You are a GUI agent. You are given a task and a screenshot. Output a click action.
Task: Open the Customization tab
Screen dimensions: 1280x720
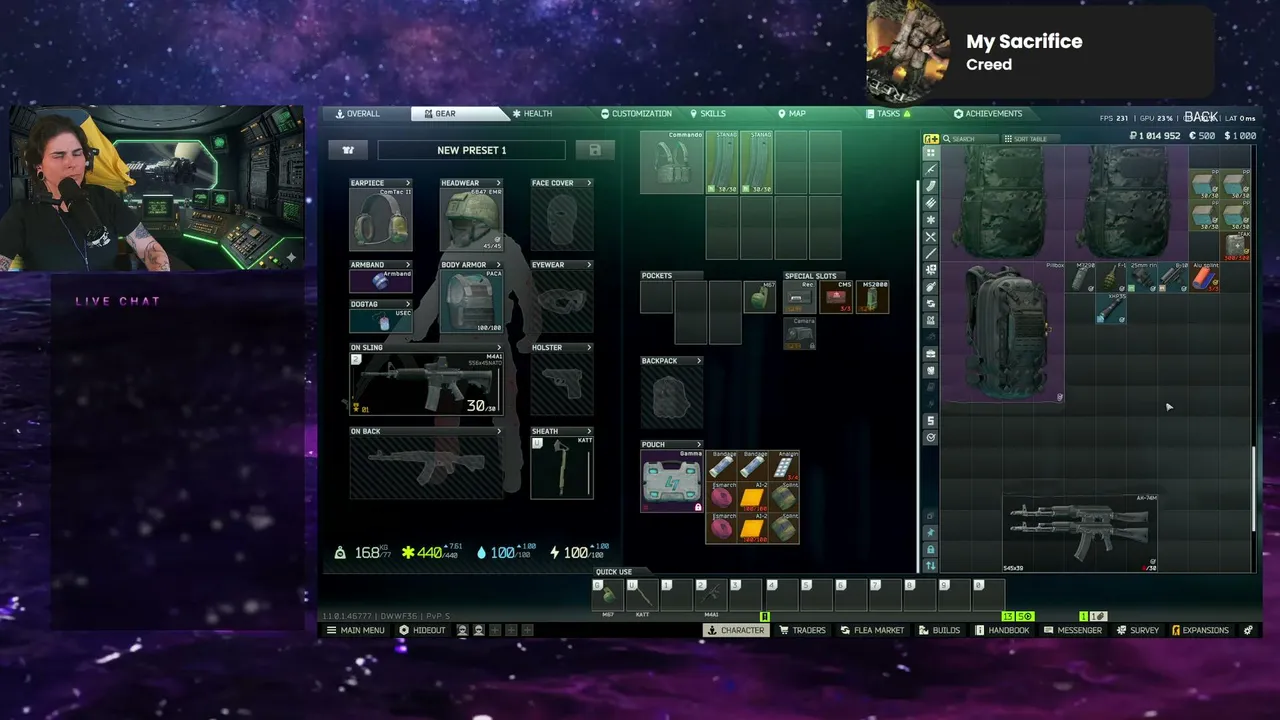click(x=636, y=114)
